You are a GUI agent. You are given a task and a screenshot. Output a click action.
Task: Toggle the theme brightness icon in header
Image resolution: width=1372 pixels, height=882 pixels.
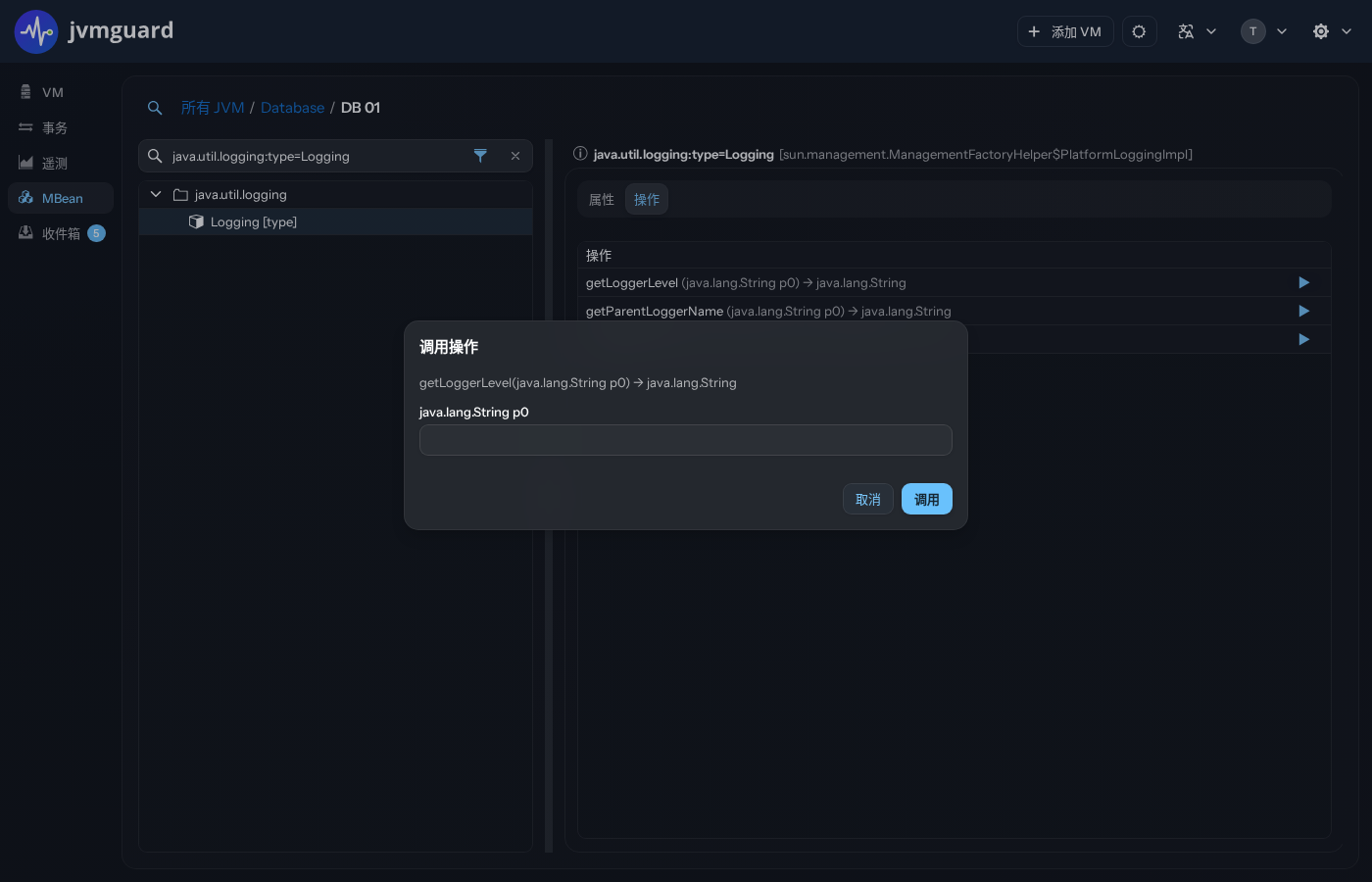[1139, 31]
